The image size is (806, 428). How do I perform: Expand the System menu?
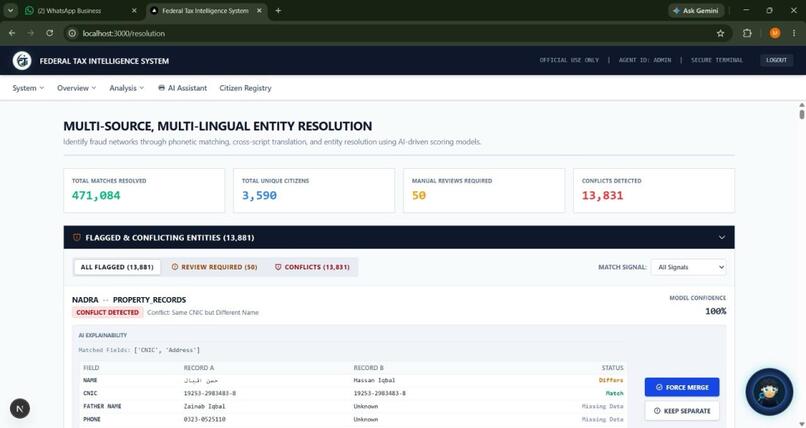28,88
